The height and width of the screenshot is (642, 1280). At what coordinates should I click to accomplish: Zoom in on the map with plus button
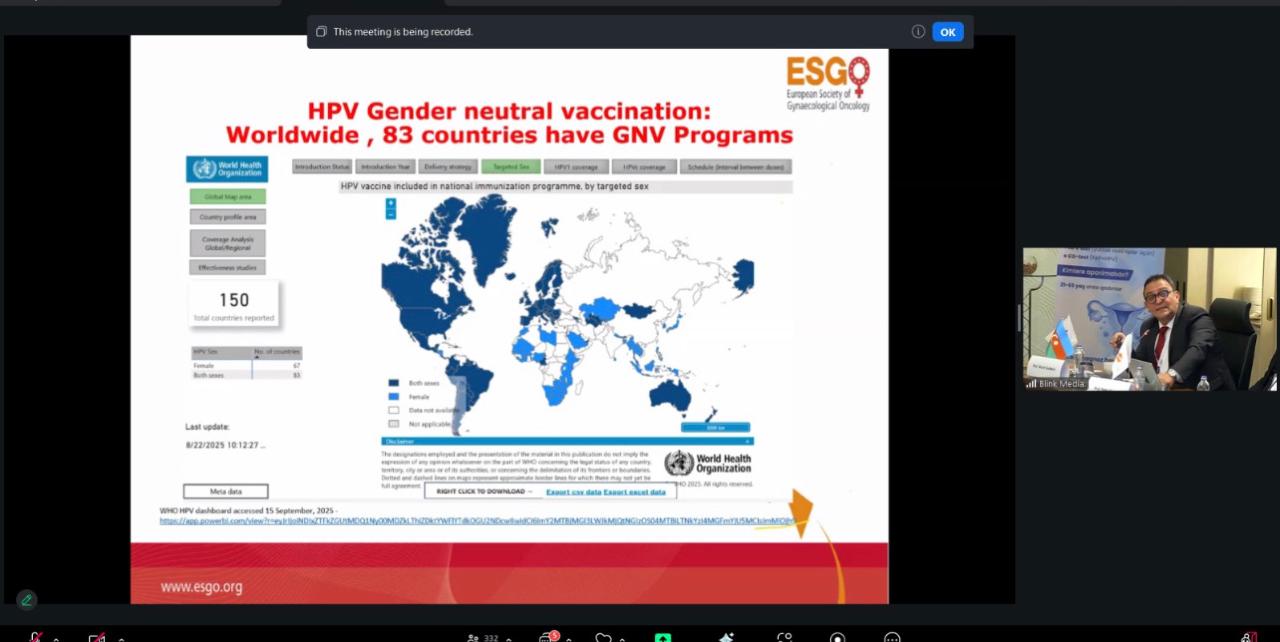click(391, 203)
